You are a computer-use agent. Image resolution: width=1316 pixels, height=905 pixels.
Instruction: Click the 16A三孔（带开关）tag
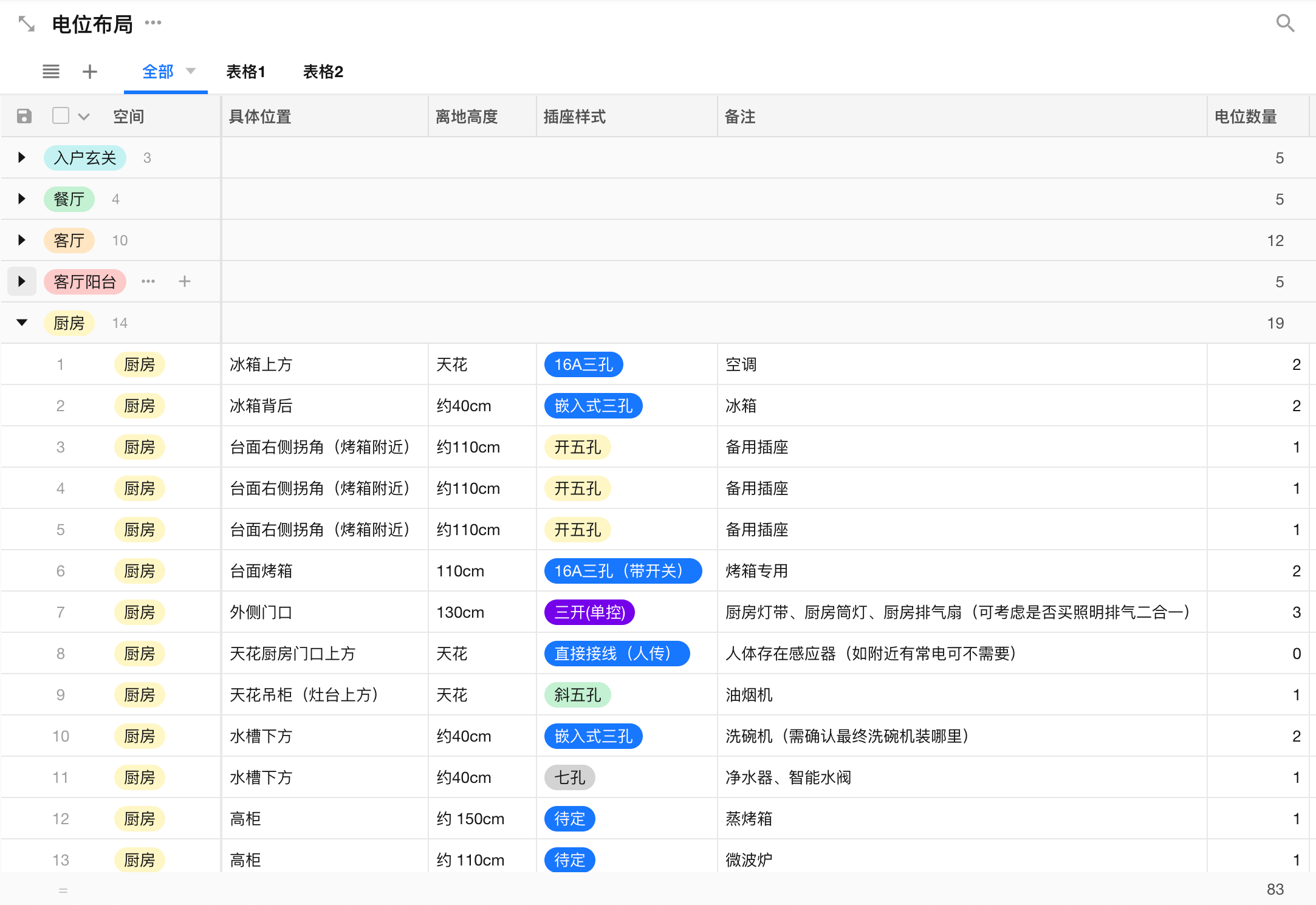point(623,571)
